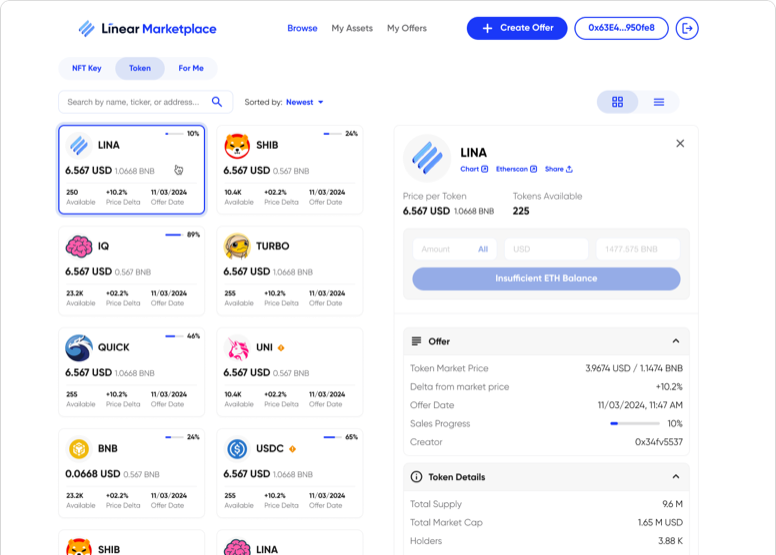
Task: Open the Etherscan link for LINA
Action: [516, 169]
